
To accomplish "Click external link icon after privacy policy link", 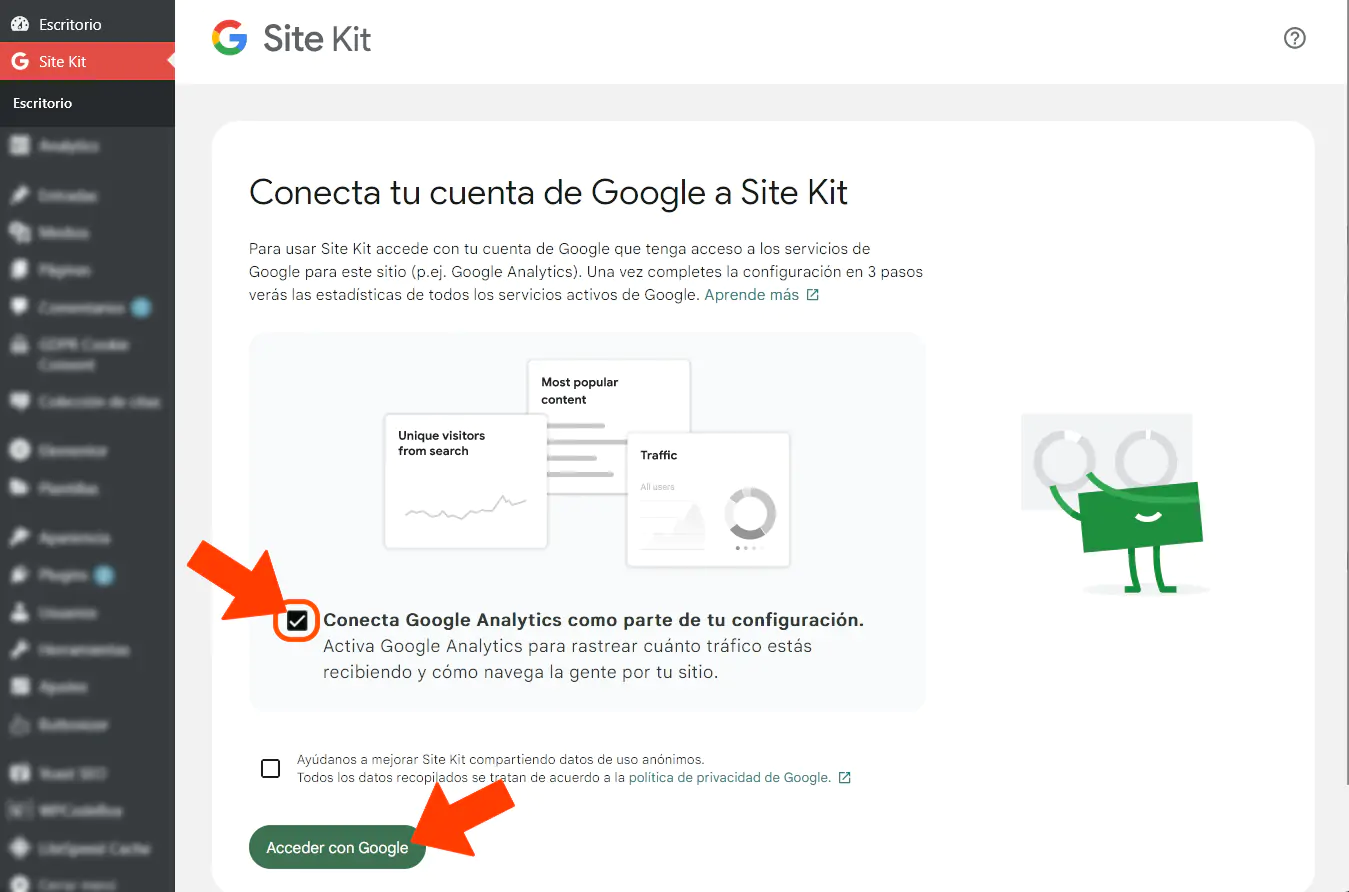I will (x=844, y=777).
